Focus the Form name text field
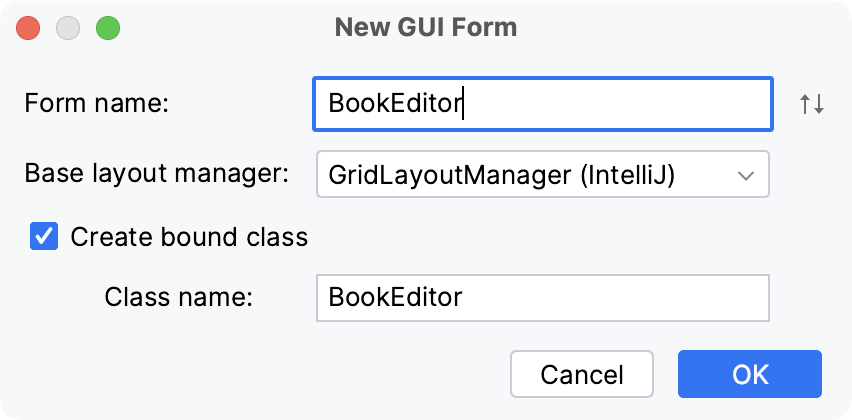 pos(620,104)
